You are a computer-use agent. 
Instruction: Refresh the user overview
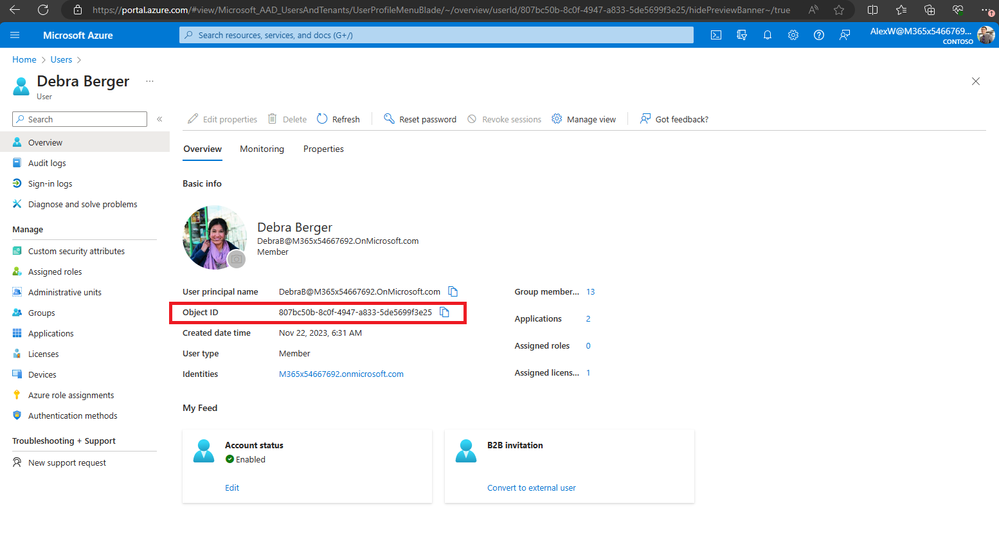point(338,119)
